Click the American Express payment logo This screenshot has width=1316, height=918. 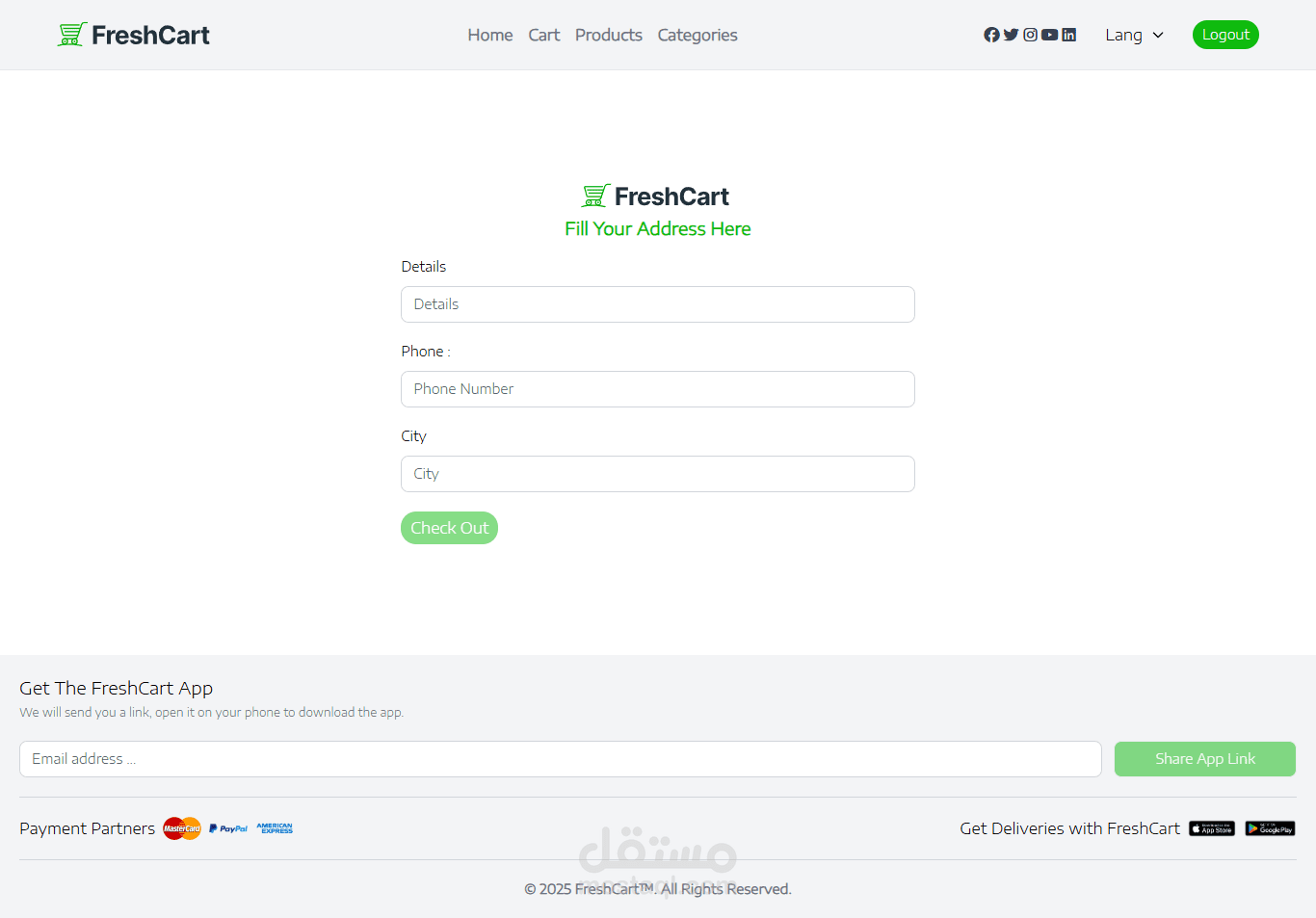pos(275,828)
